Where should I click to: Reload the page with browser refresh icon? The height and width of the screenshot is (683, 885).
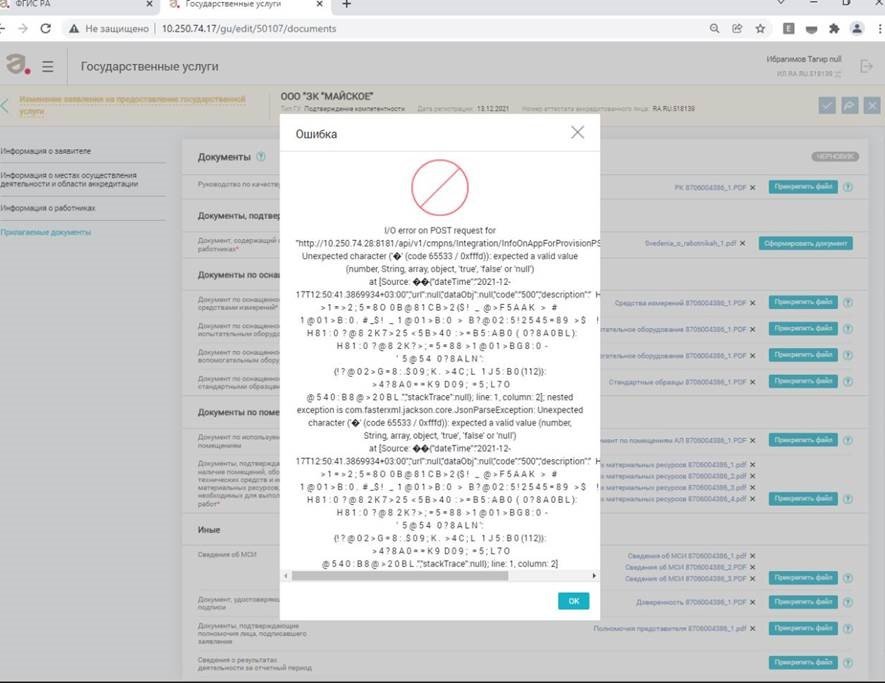click(45, 29)
